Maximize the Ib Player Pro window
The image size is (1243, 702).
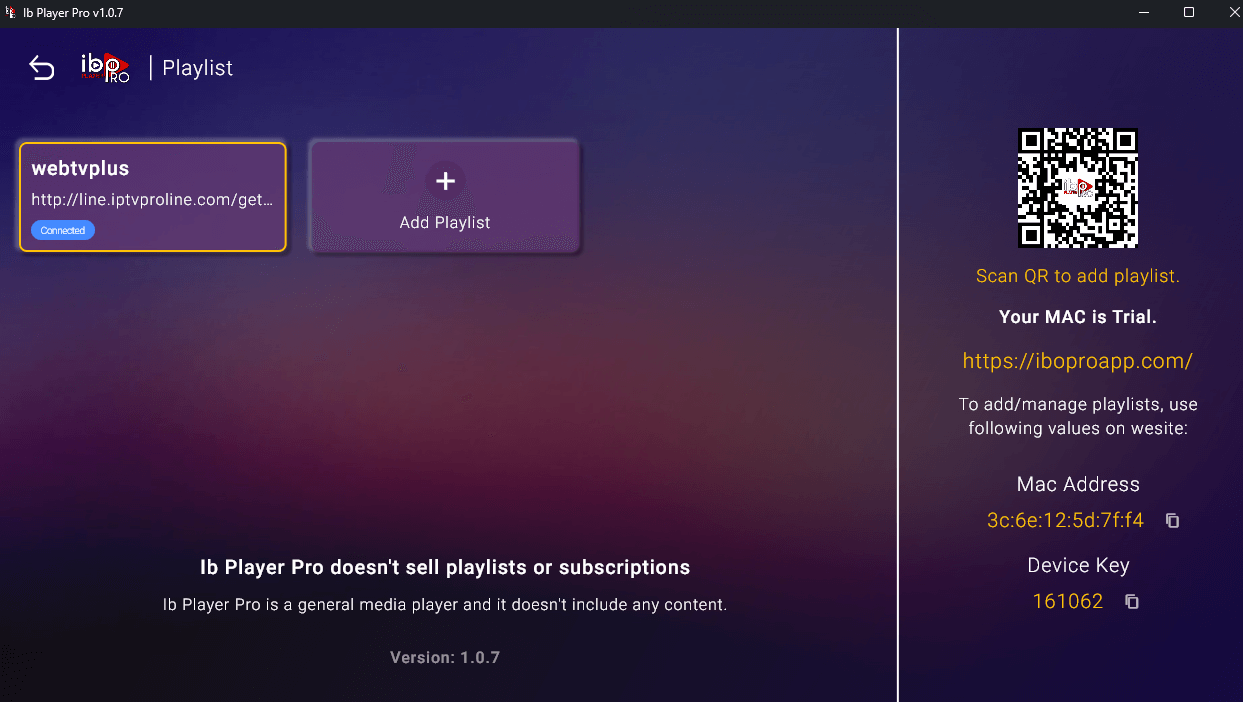[x=1189, y=13]
